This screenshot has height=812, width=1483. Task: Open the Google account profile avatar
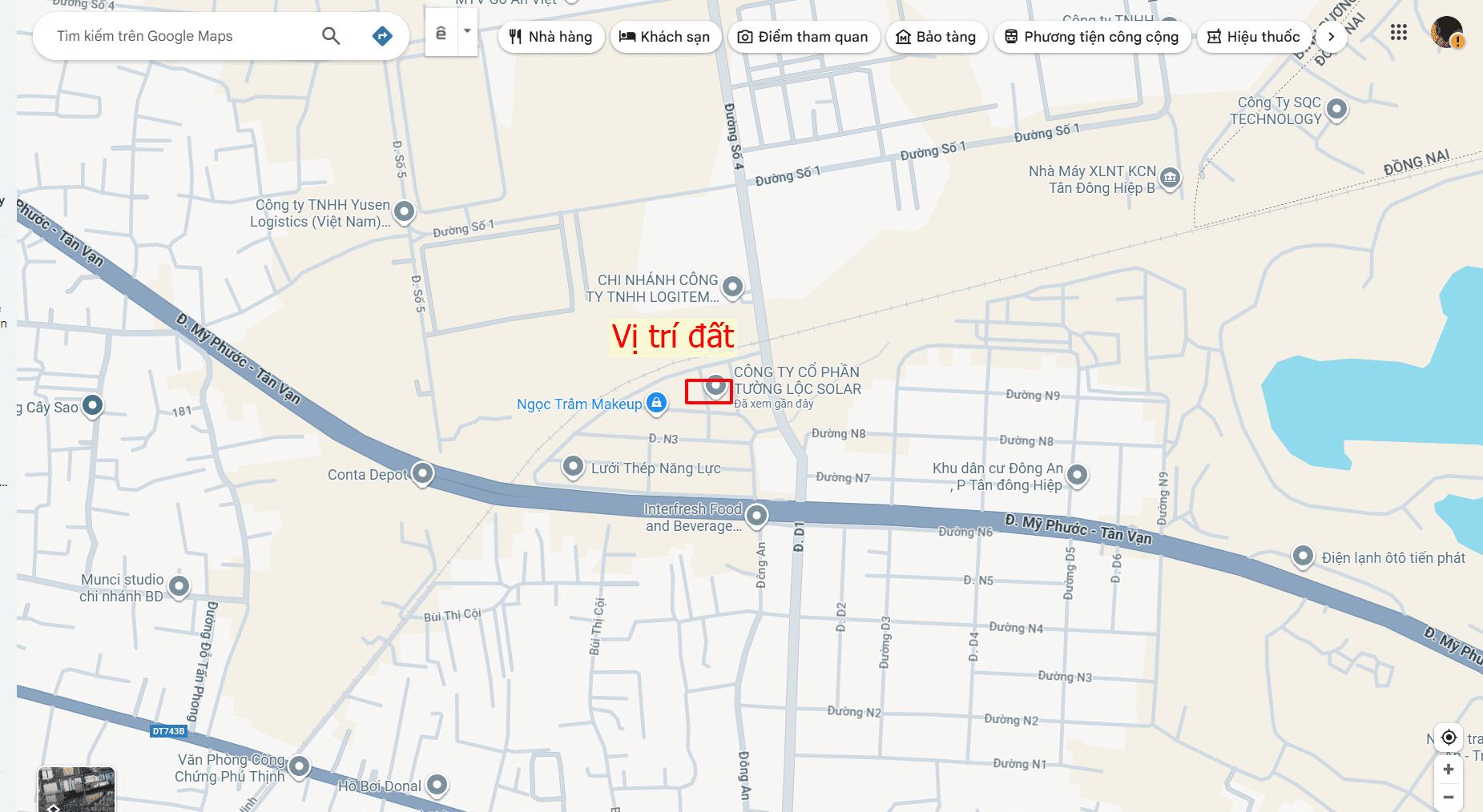click(x=1447, y=32)
